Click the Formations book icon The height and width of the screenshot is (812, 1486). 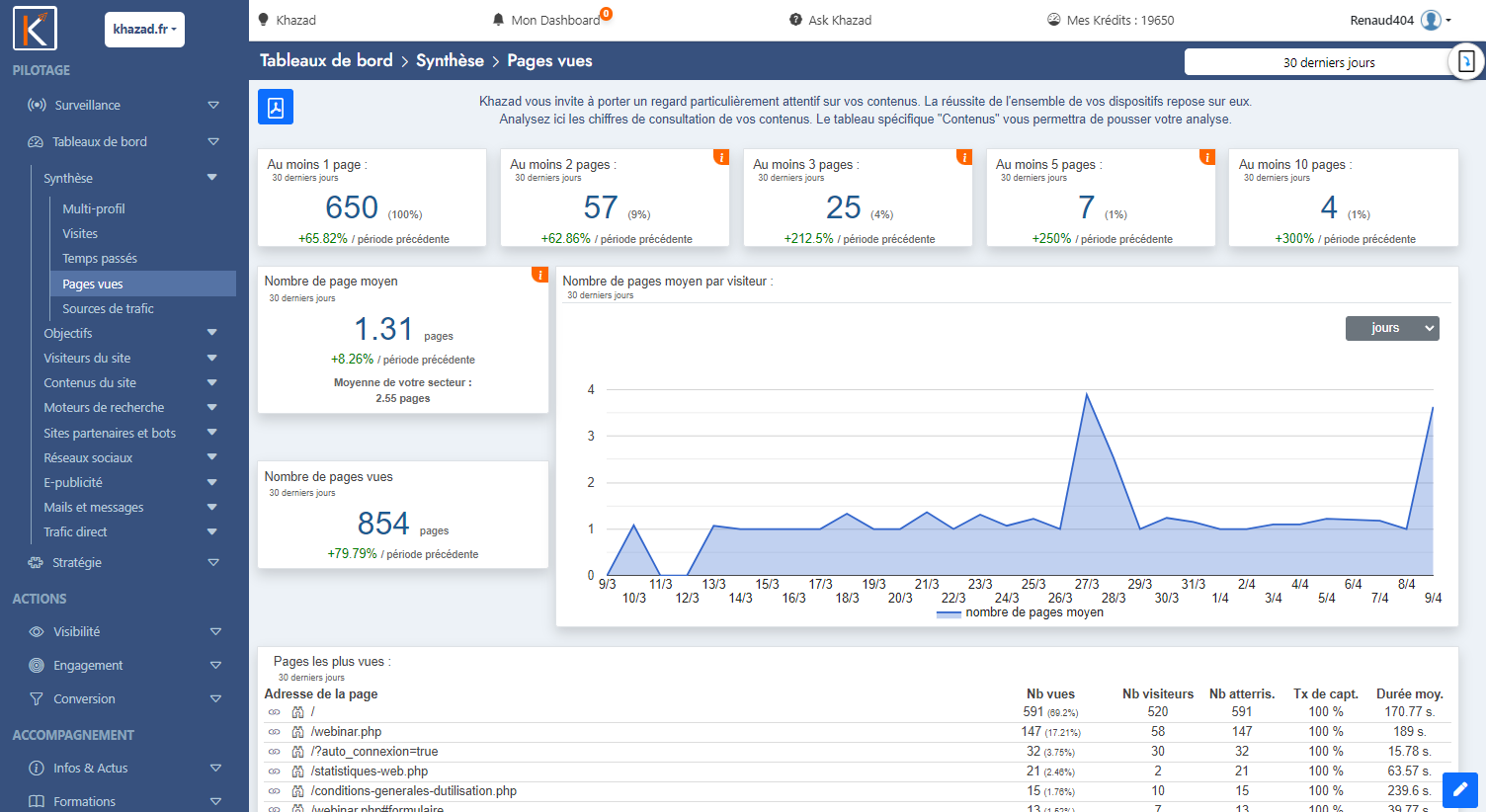37,801
